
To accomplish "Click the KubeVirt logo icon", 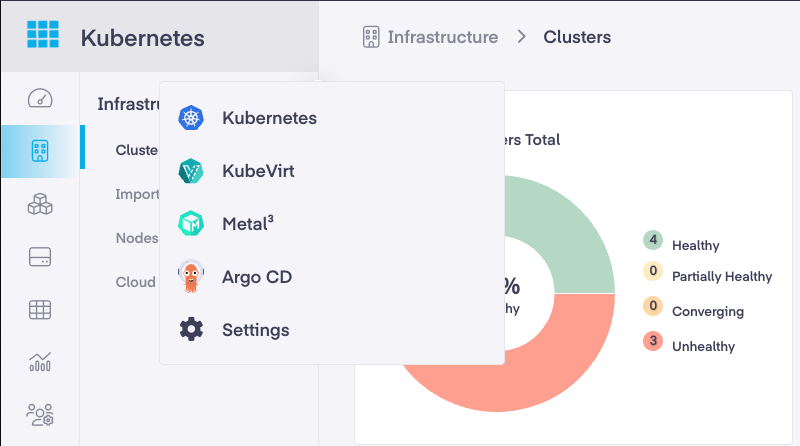I will 191,171.
